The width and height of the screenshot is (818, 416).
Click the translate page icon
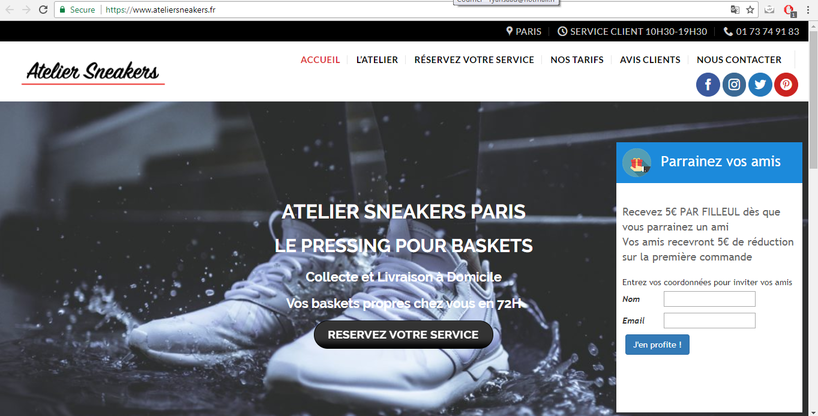[735, 9]
